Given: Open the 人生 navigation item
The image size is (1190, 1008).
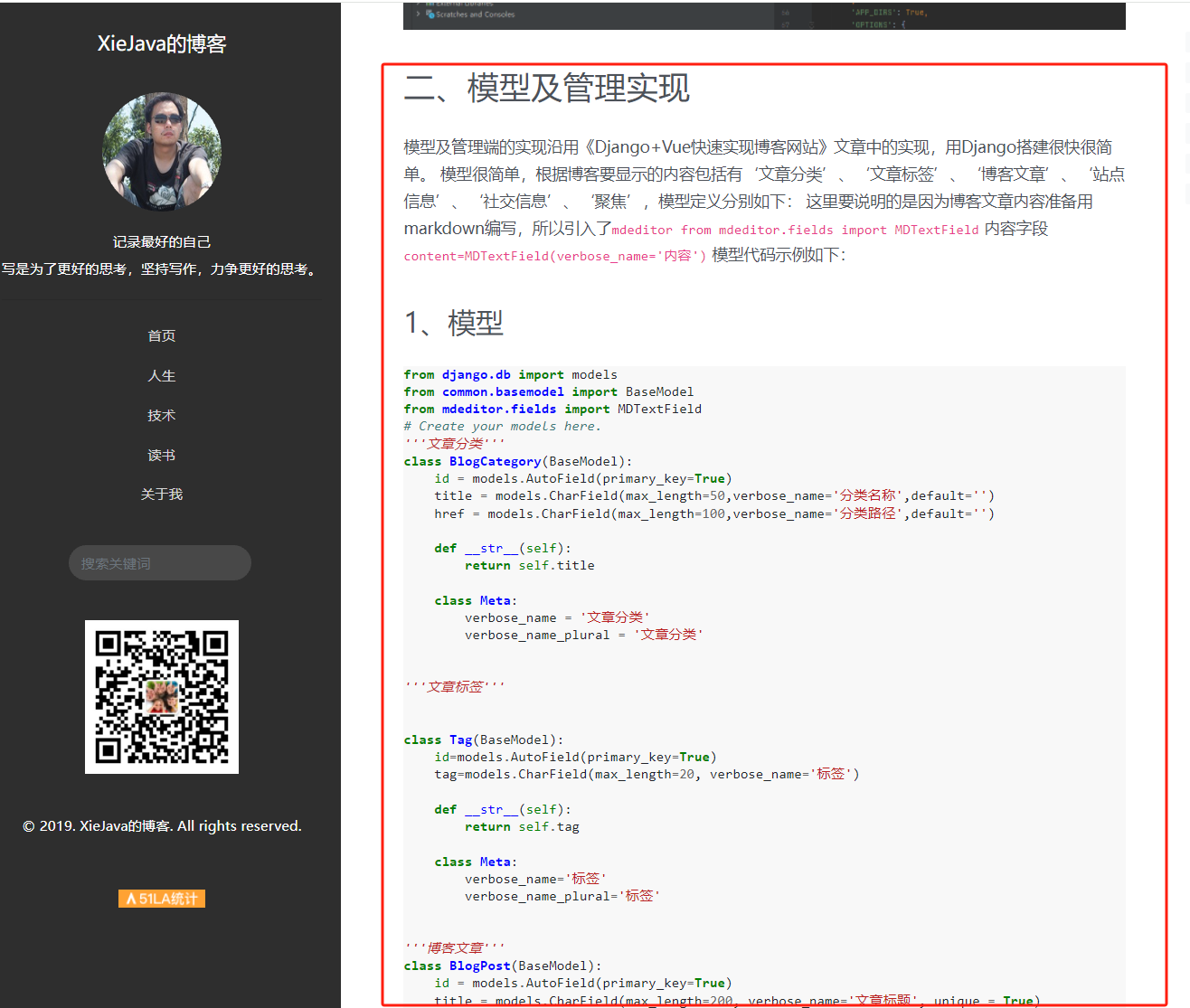Looking at the screenshot, I should 162,375.
